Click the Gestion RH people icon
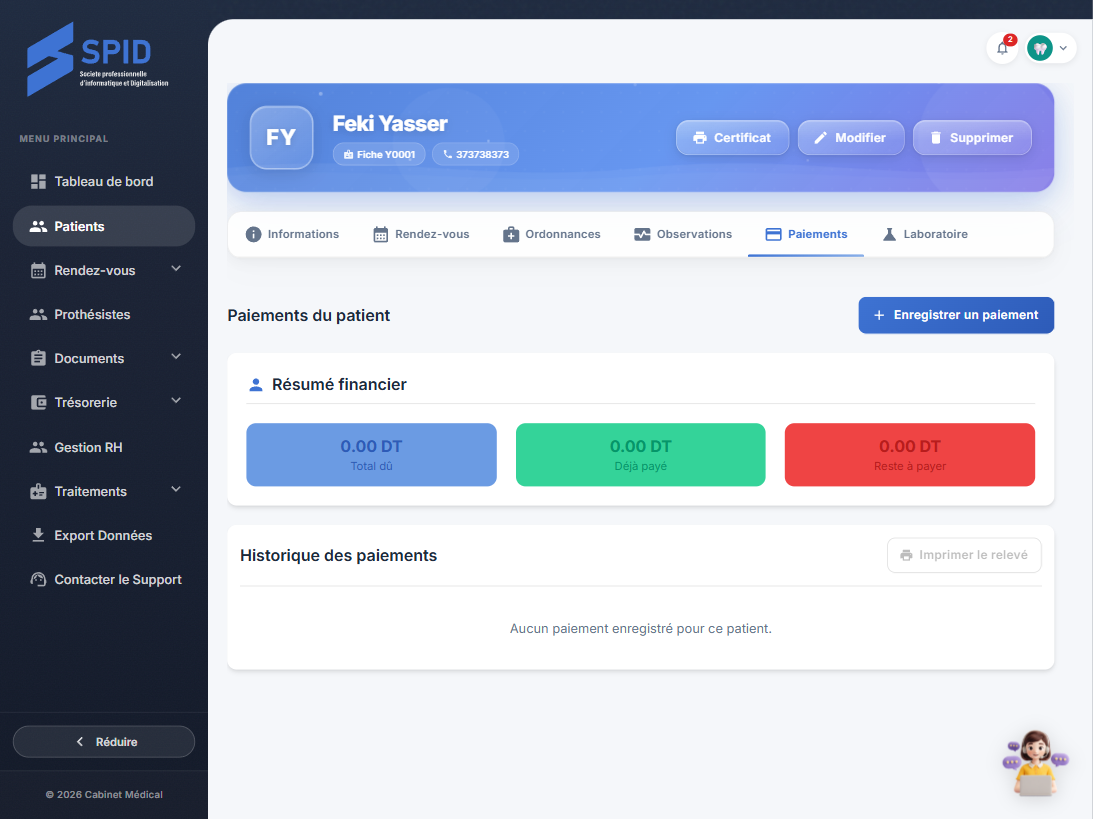Screen dimensions: 1093x819 coord(38,447)
